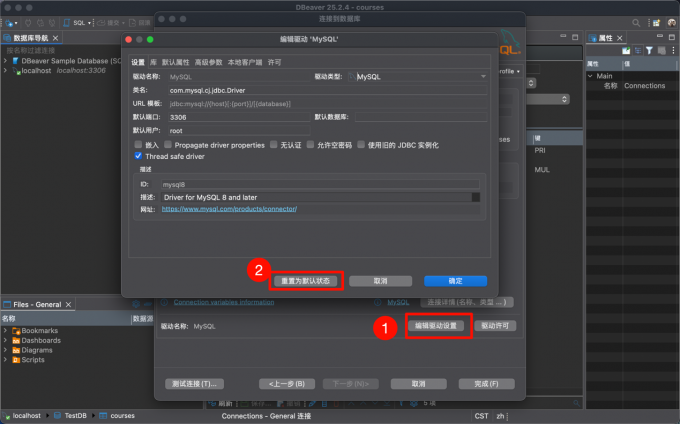Click the edit-description square button beside 描述 field

pos(476,197)
